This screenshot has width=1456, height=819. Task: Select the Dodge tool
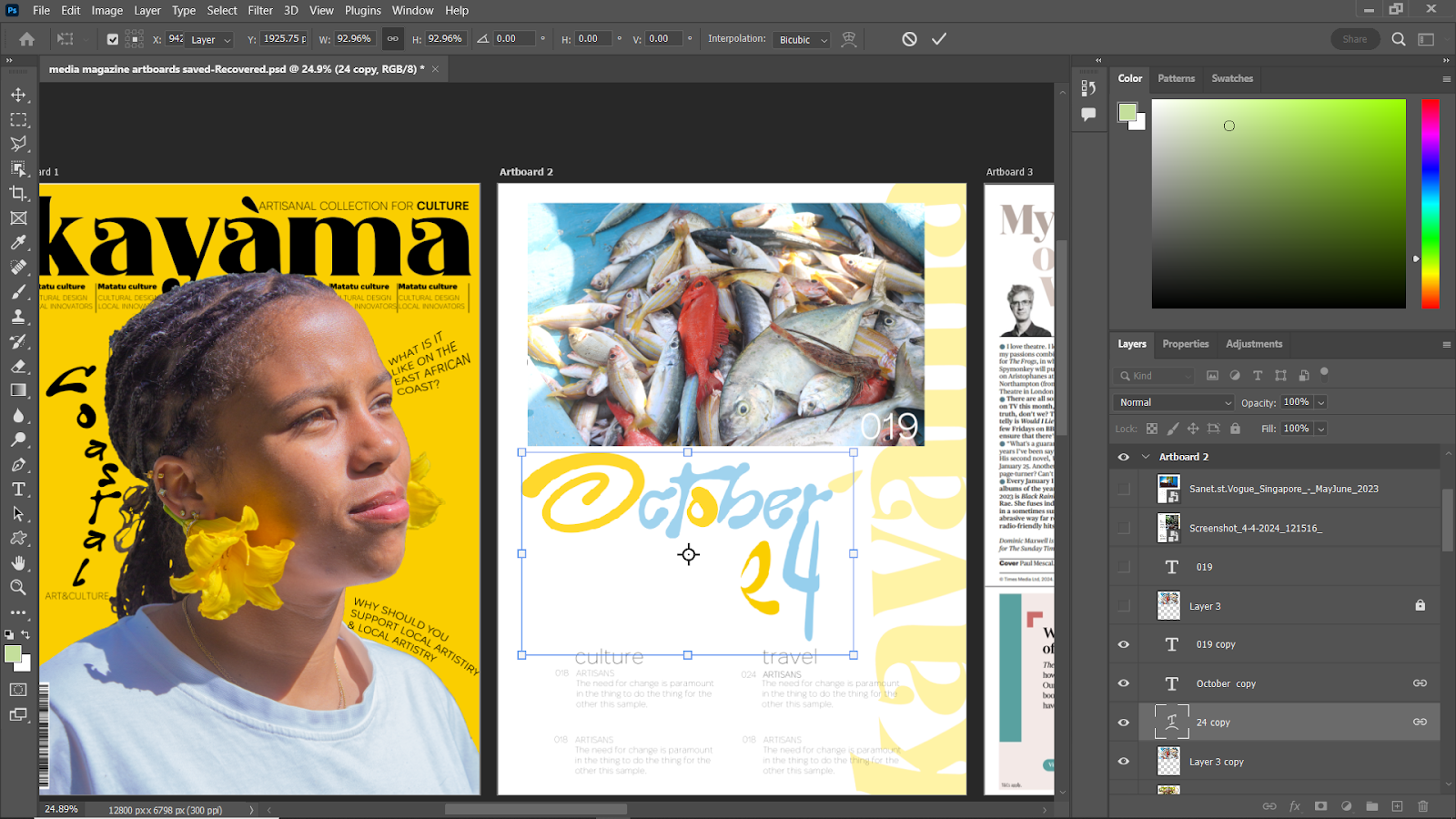pyautogui.click(x=18, y=440)
